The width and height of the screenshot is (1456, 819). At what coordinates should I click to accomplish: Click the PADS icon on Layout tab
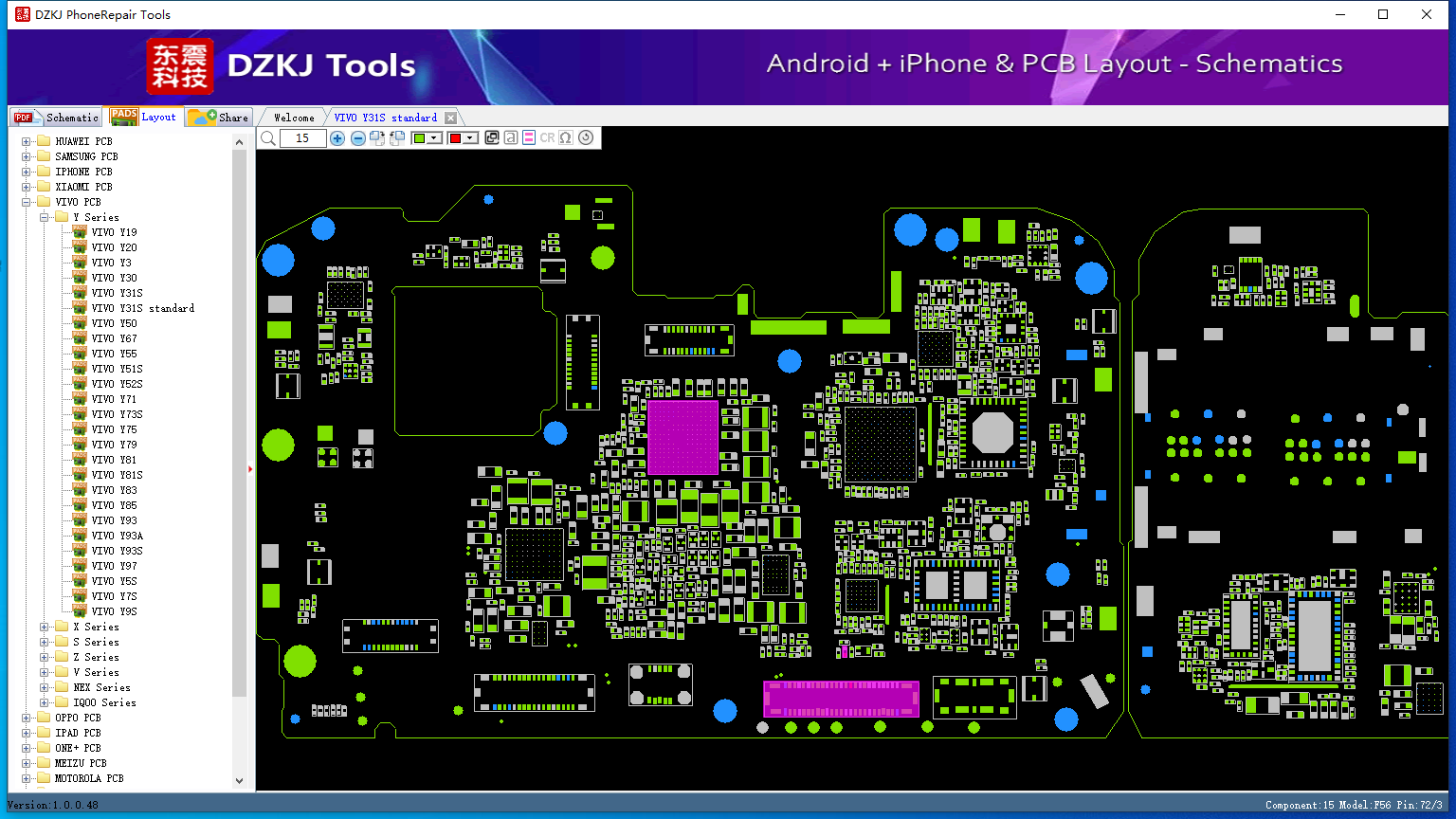point(123,117)
